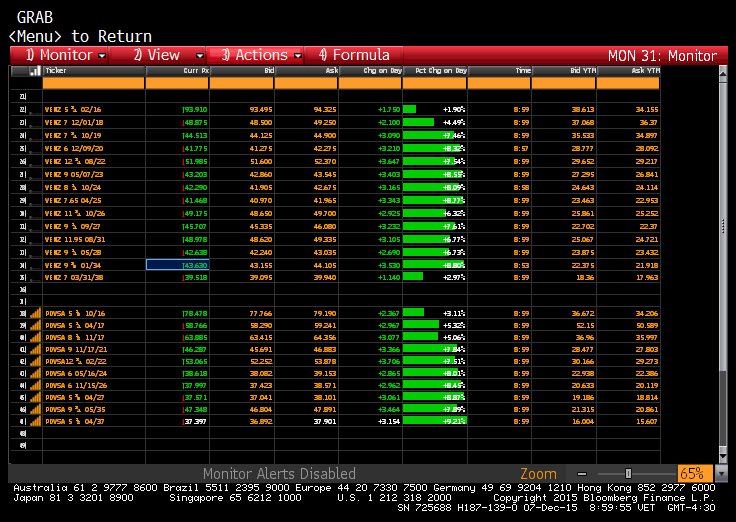
Task: Click the scrollbar down arrow
Action: click(723, 456)
